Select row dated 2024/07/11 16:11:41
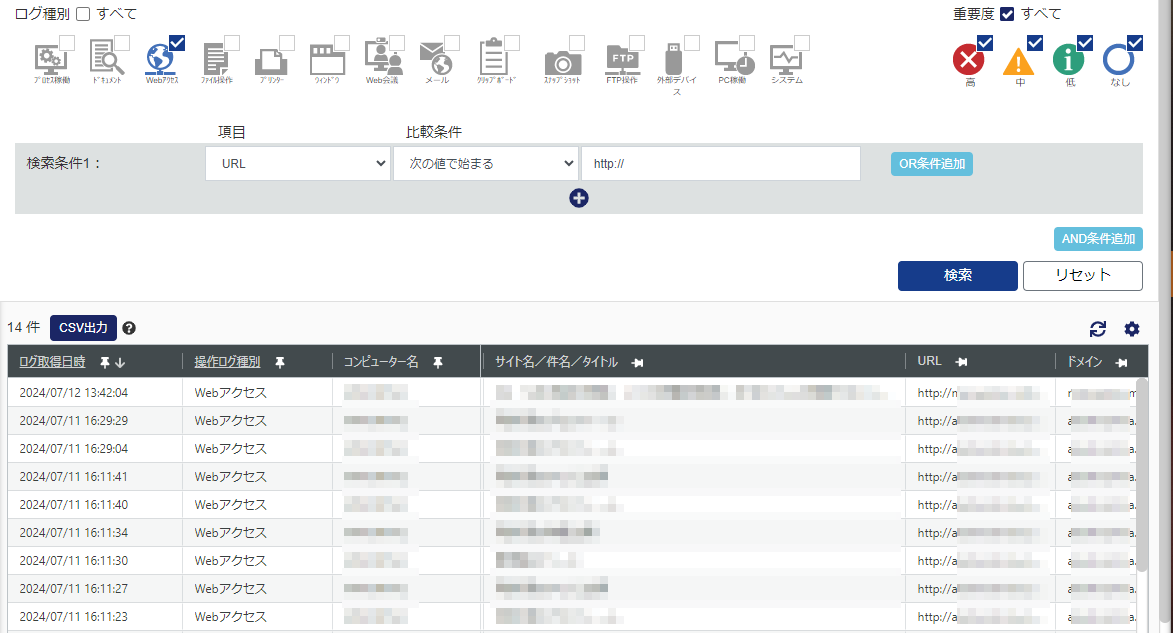The image size is (1173, 633). (572, 477)
